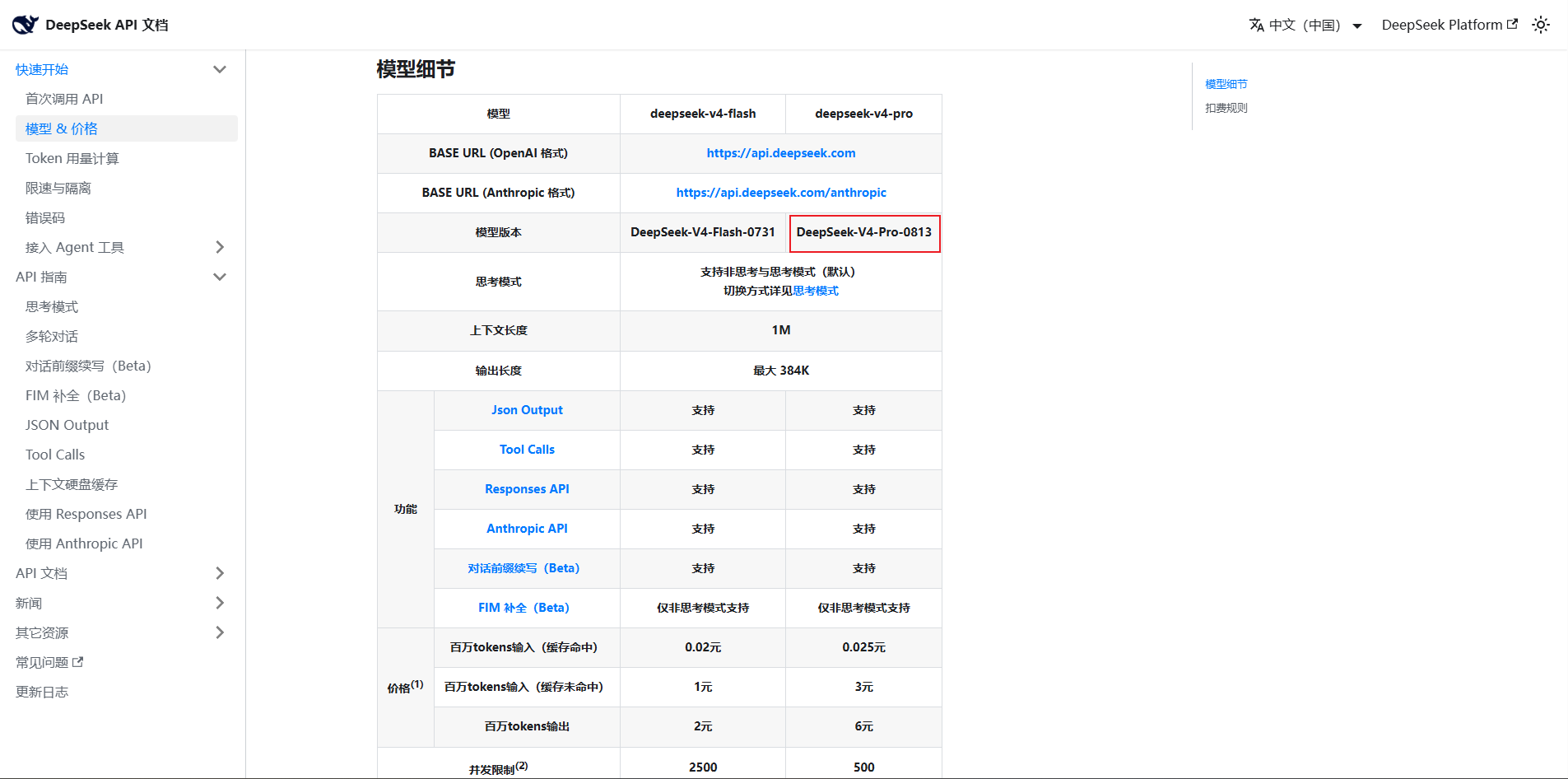Open 接入 Agent 工具 sidebar item

coord(75,247)
